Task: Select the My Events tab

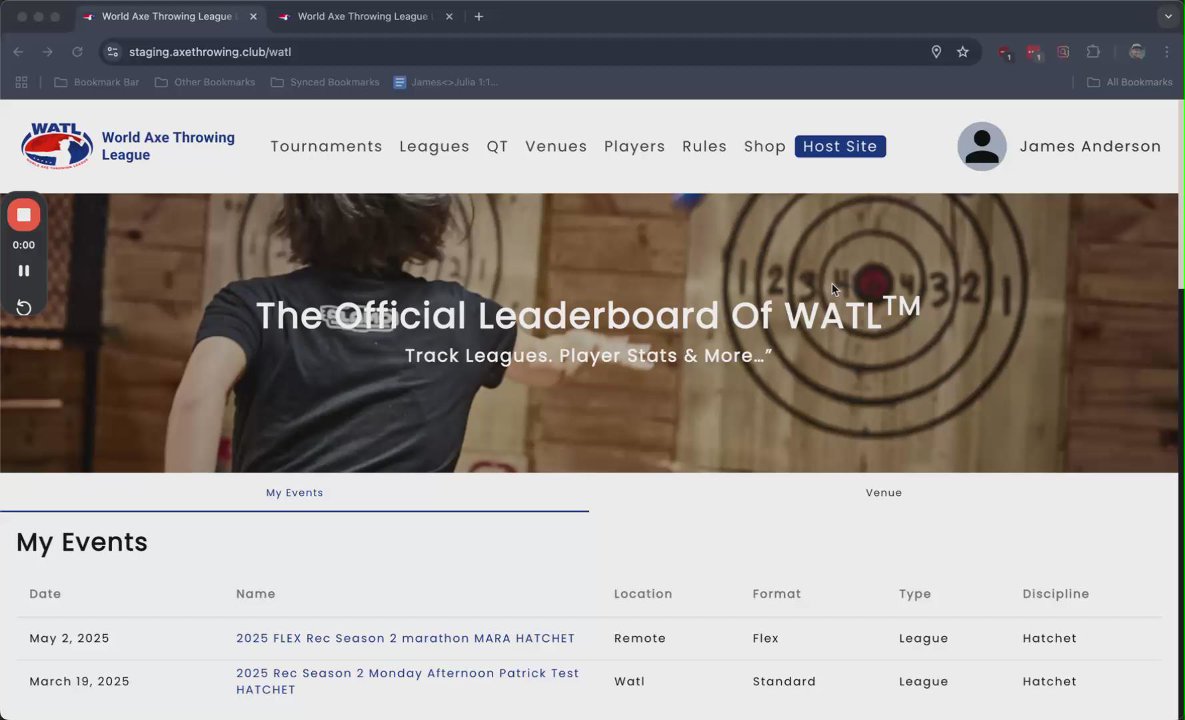Action: pyautogui.click(x=295, y=493)
